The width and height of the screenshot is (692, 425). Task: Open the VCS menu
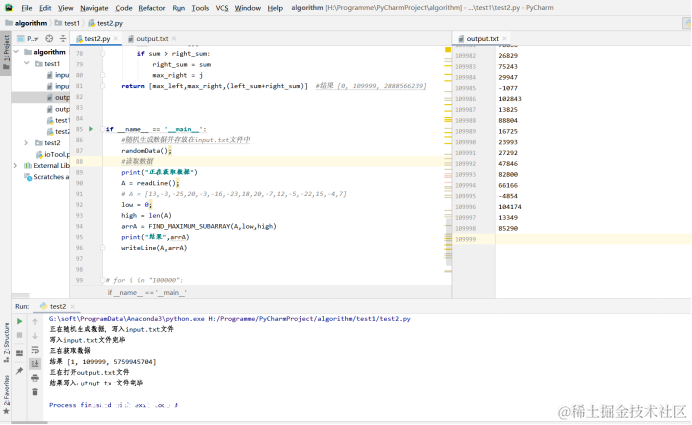coord(222,8)
